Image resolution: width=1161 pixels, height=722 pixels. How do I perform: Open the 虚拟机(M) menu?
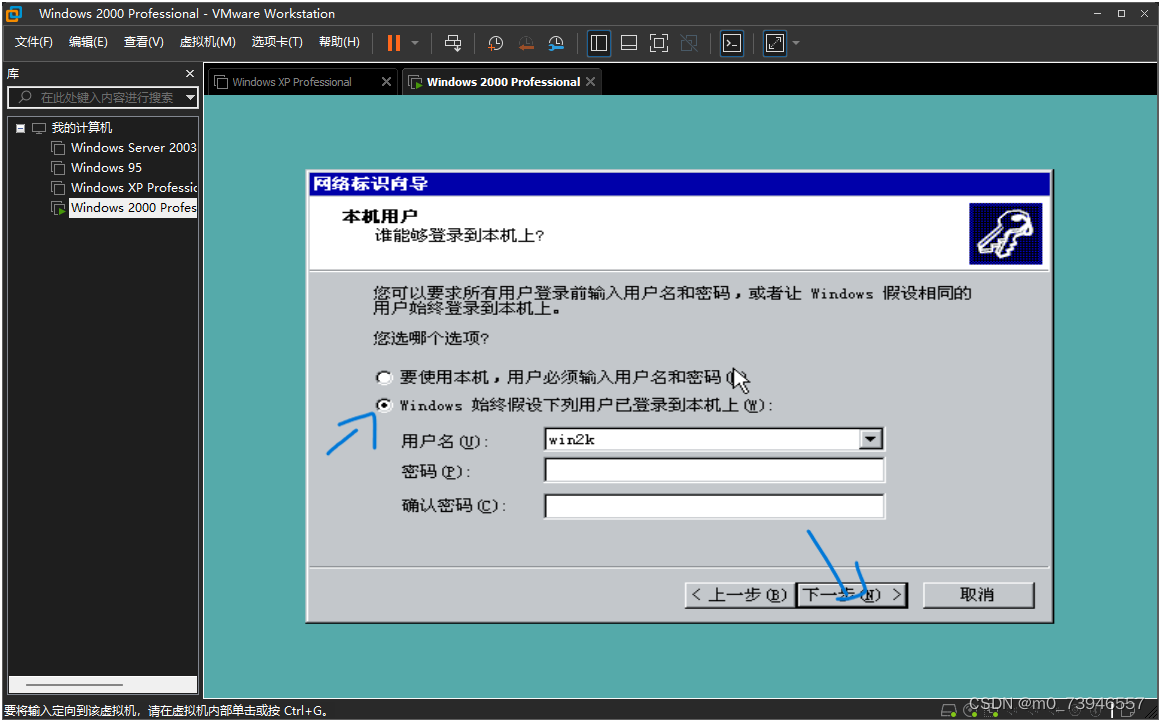coord(207,41)
